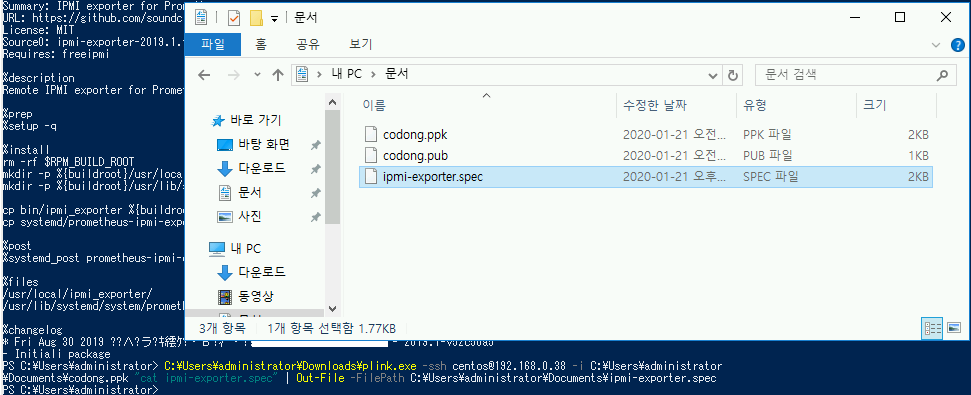Click the Explorer window document icon in title bar
971x395 pixels.
(200, 17)
